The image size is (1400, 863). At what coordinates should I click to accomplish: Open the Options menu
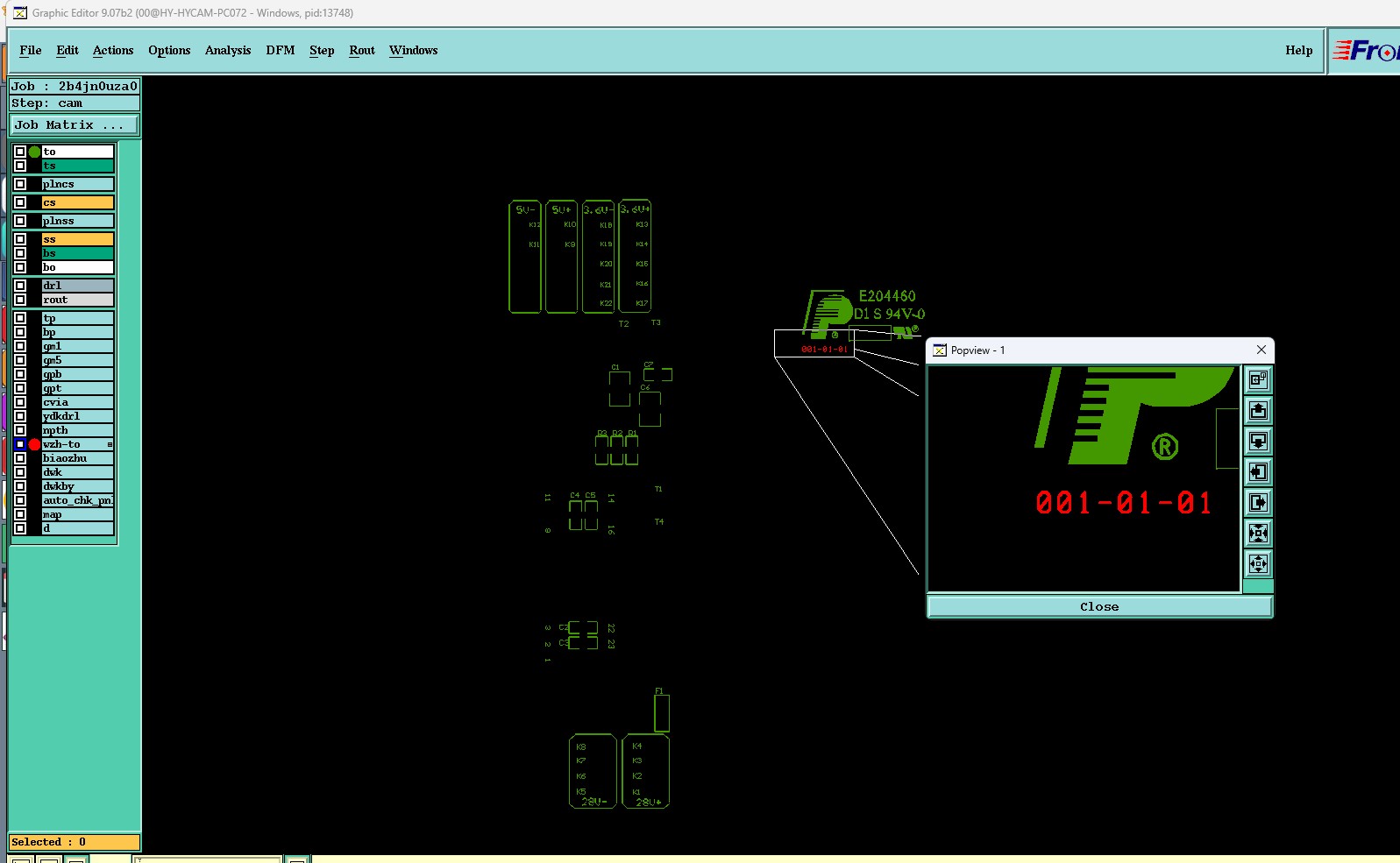click(169, 51)
